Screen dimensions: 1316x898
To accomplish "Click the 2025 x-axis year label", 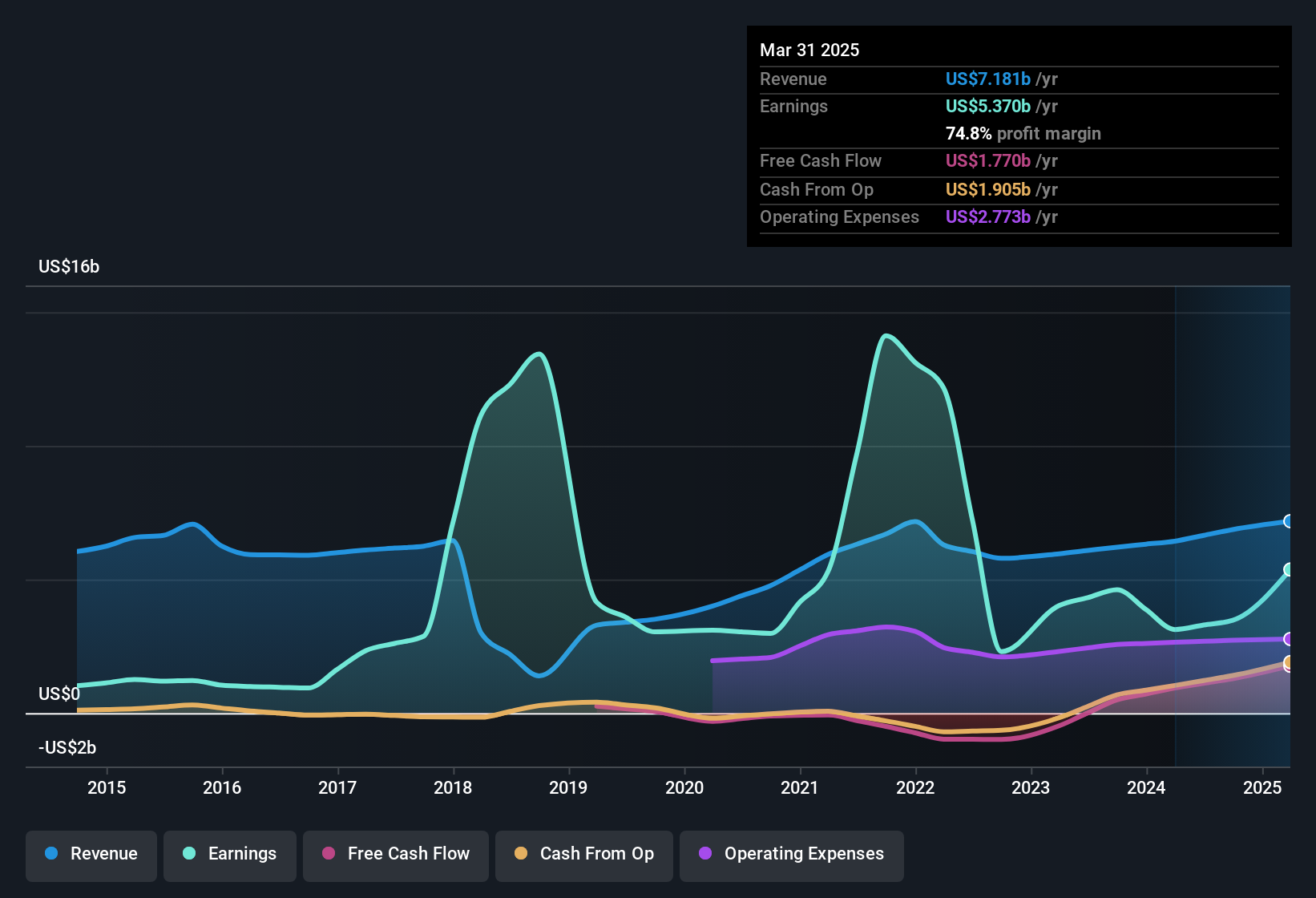I will pos(1262,787).
